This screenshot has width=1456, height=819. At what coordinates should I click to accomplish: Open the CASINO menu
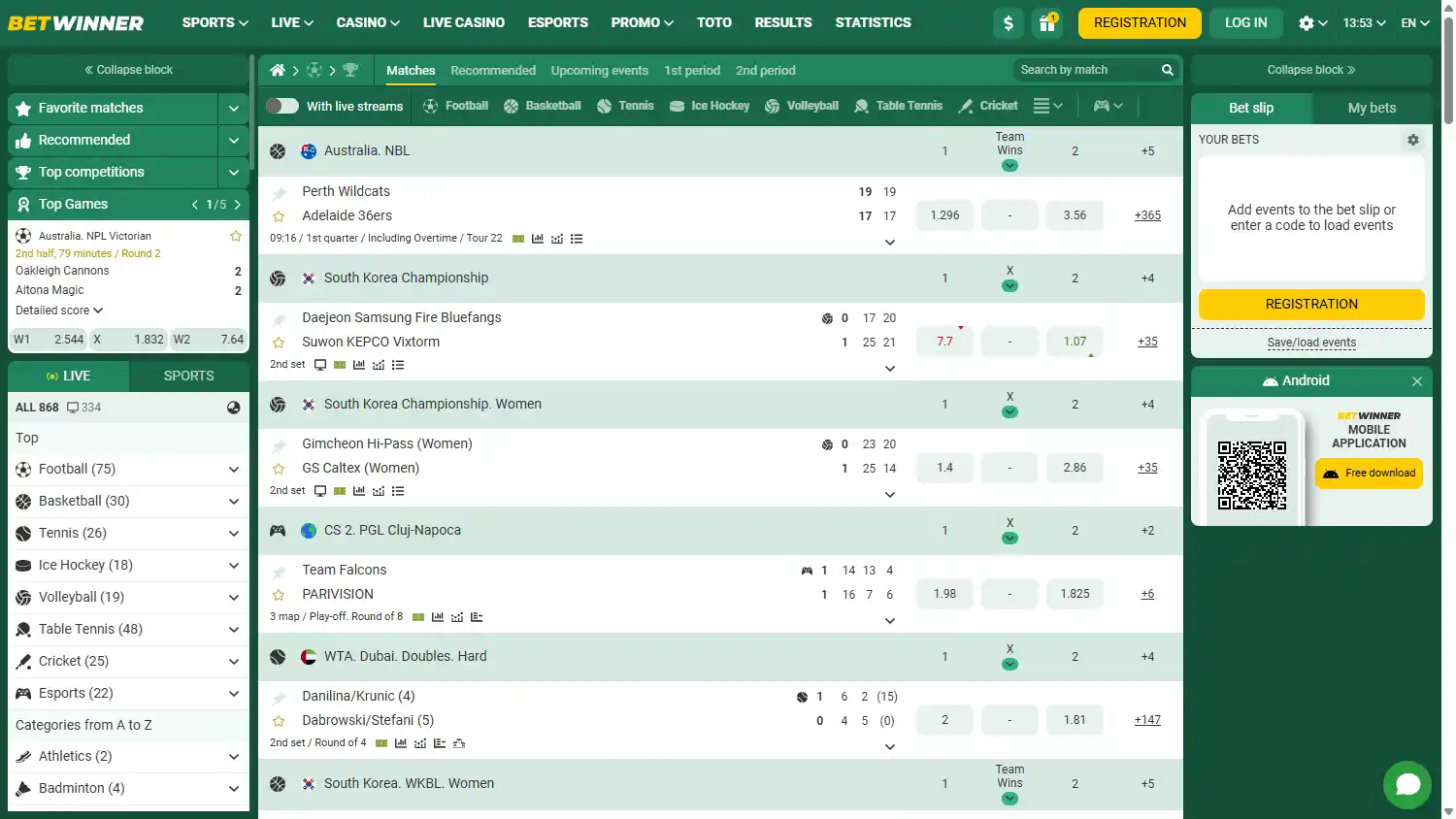point(368,22)
